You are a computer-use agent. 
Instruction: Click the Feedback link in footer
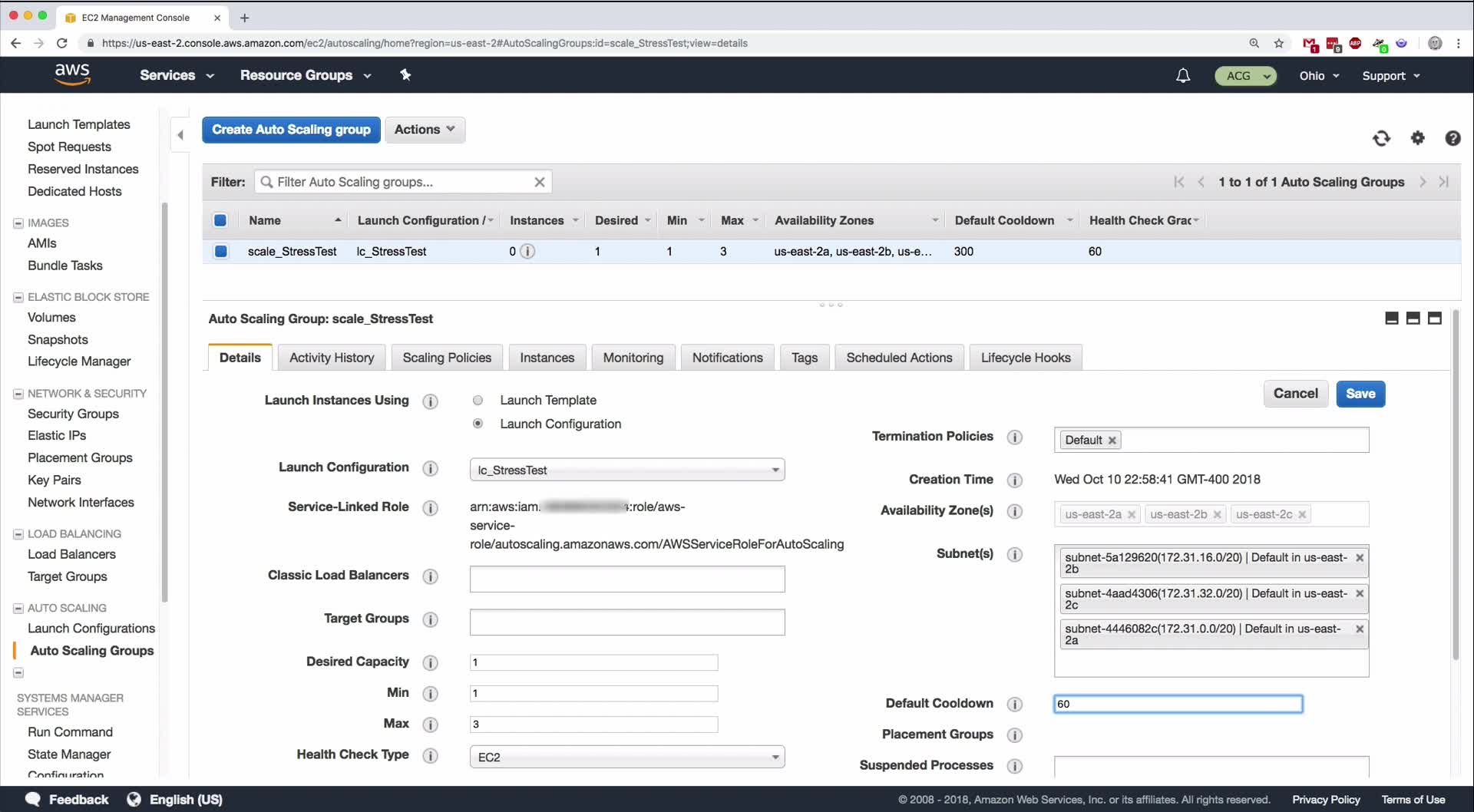(x=68, y=800)
